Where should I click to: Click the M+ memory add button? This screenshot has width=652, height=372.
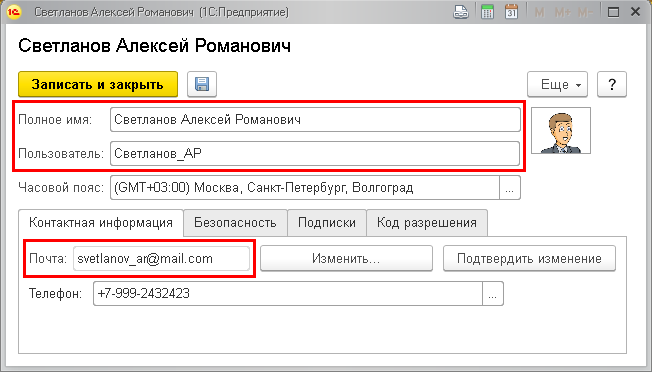(x=563, y=13)
